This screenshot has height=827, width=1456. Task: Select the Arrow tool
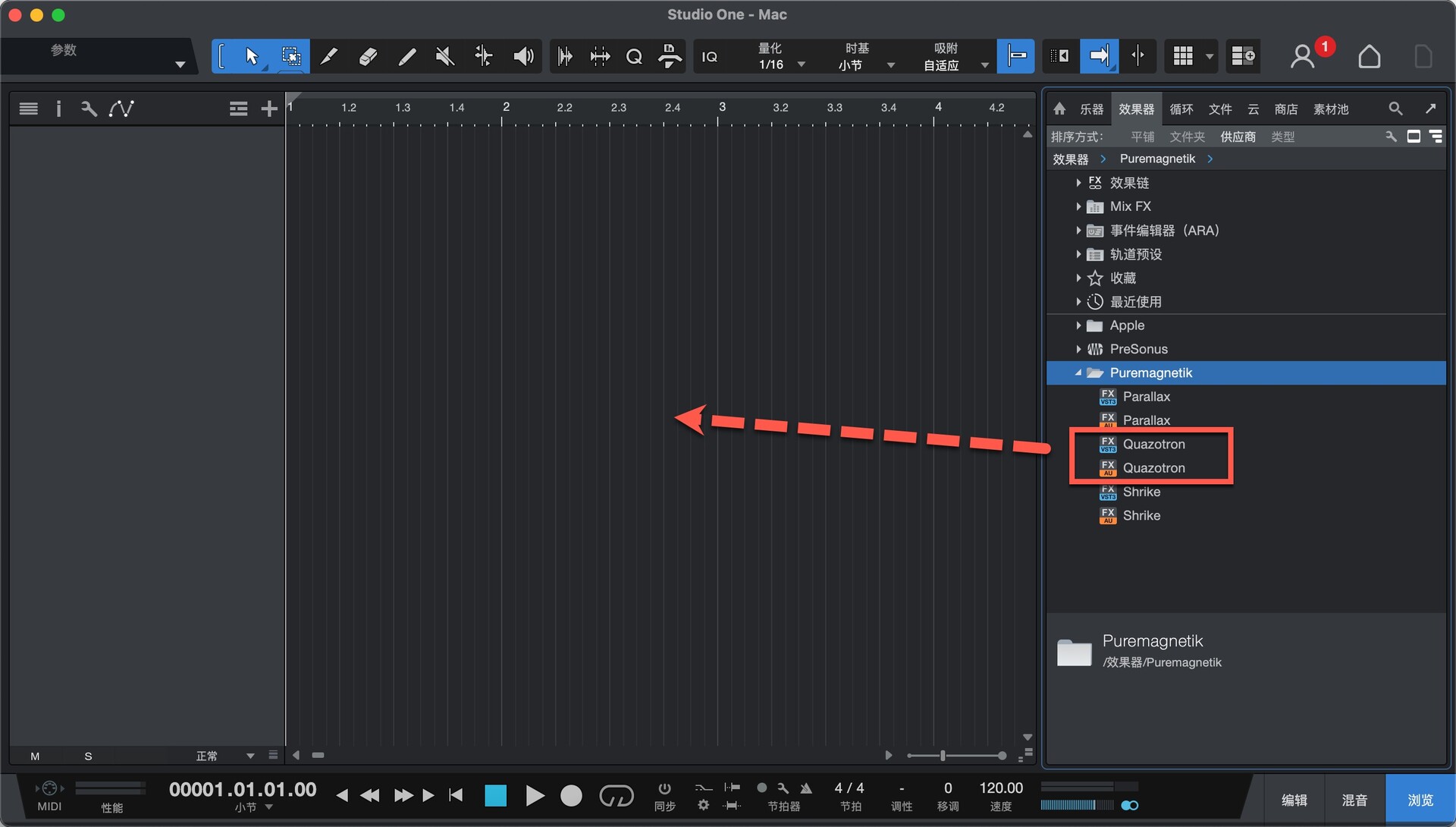pyautogui.click(x=253, y=56)
